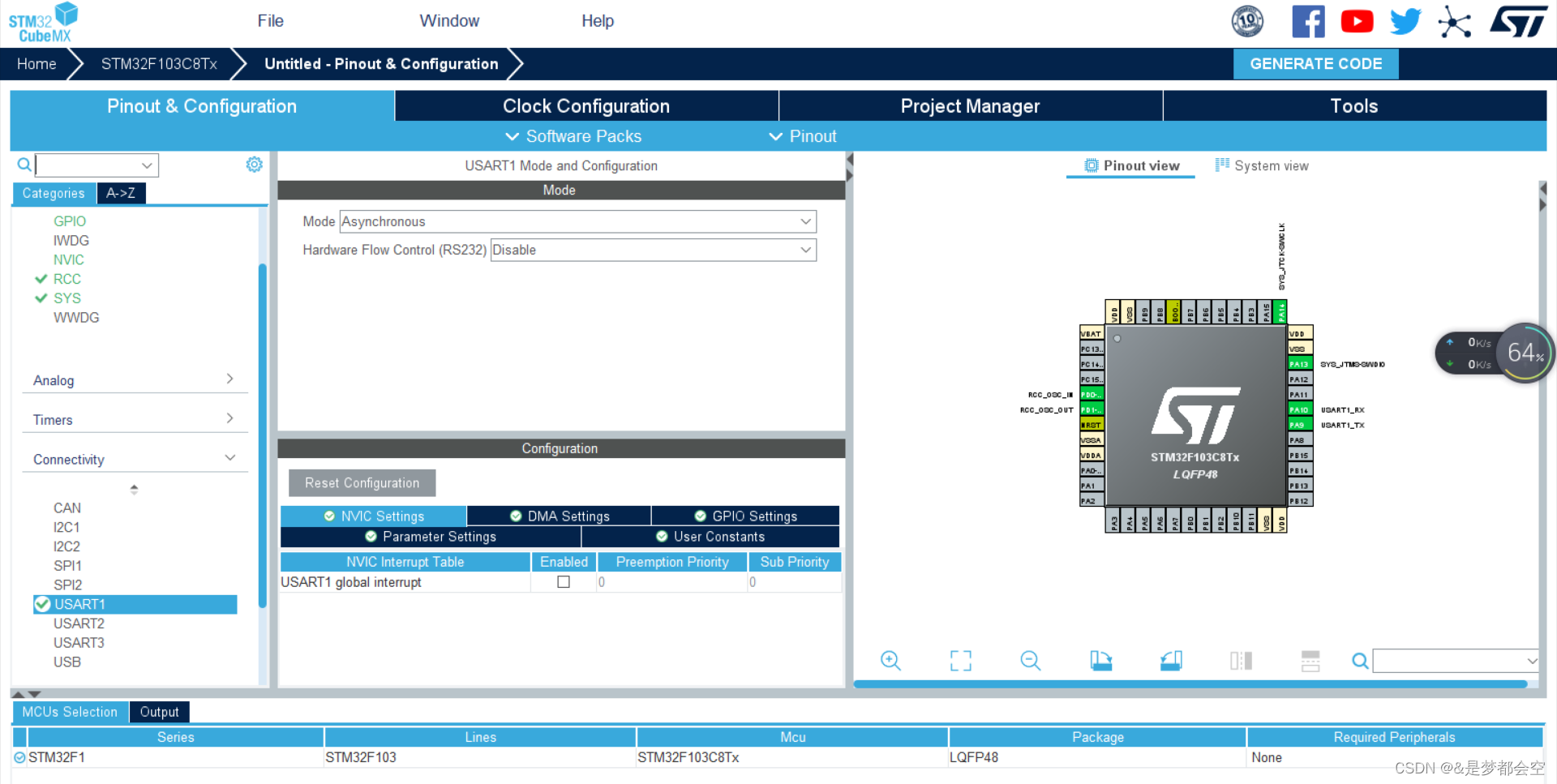Rotate chip view clockwise
Image resolution: width=1557 pixels, height=784 pixels.
[1100, 661]
